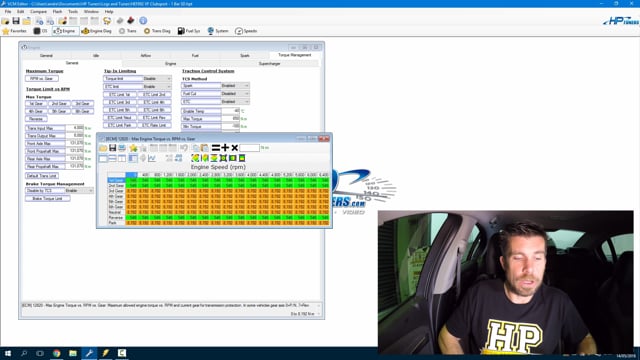This screenshot has height=360, width=640.
Task: Open the Disable by TCS dropdown
Action: (x=79, y=191)
